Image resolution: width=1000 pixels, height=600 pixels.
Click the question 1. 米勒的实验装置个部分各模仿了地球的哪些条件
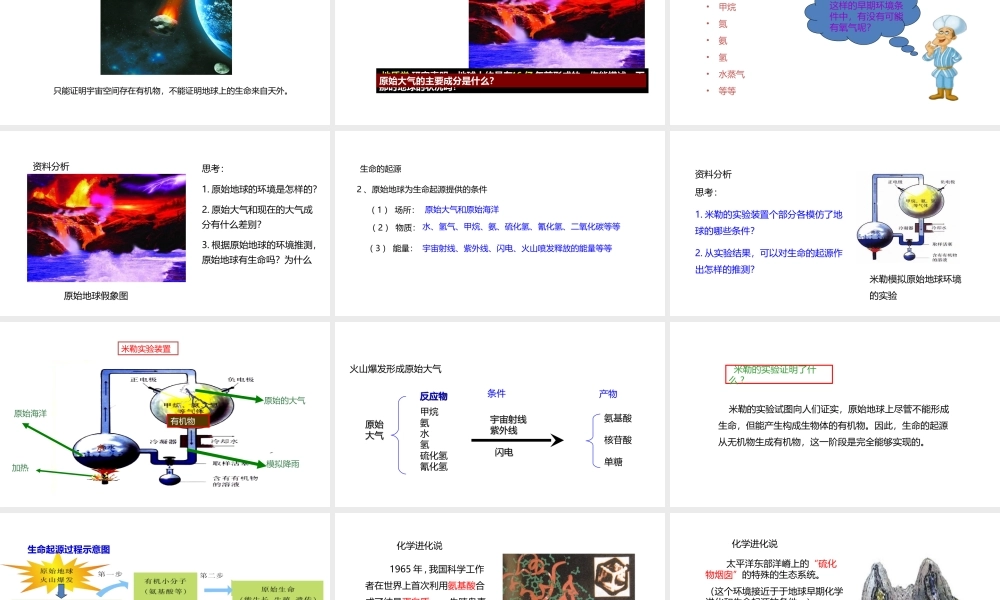click(x=768, y=223)
